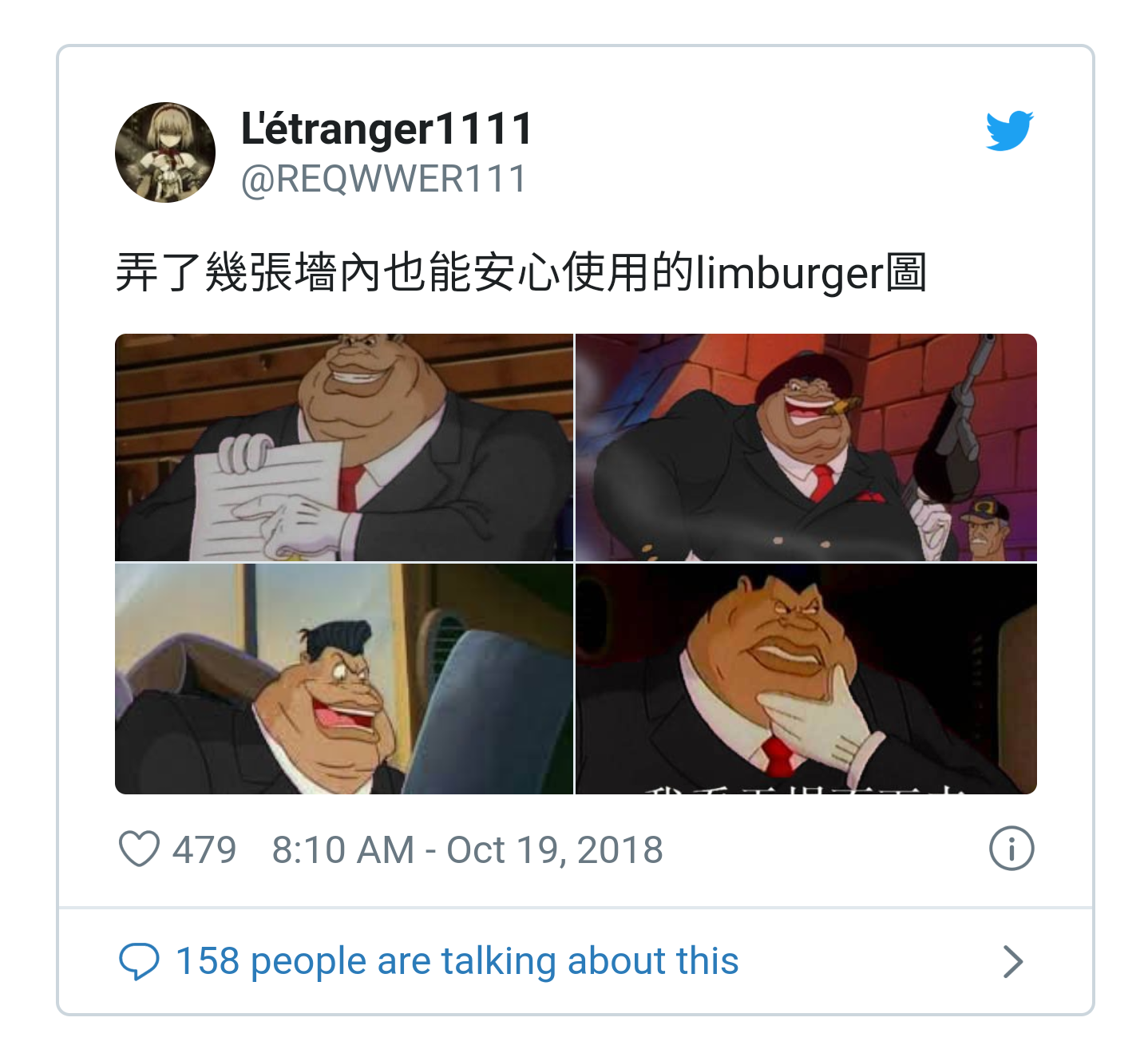Click the Twitter bird logo icon
This screenshot has width=1148, height=1057.
pyautogui.click(x=1009, y=130)
